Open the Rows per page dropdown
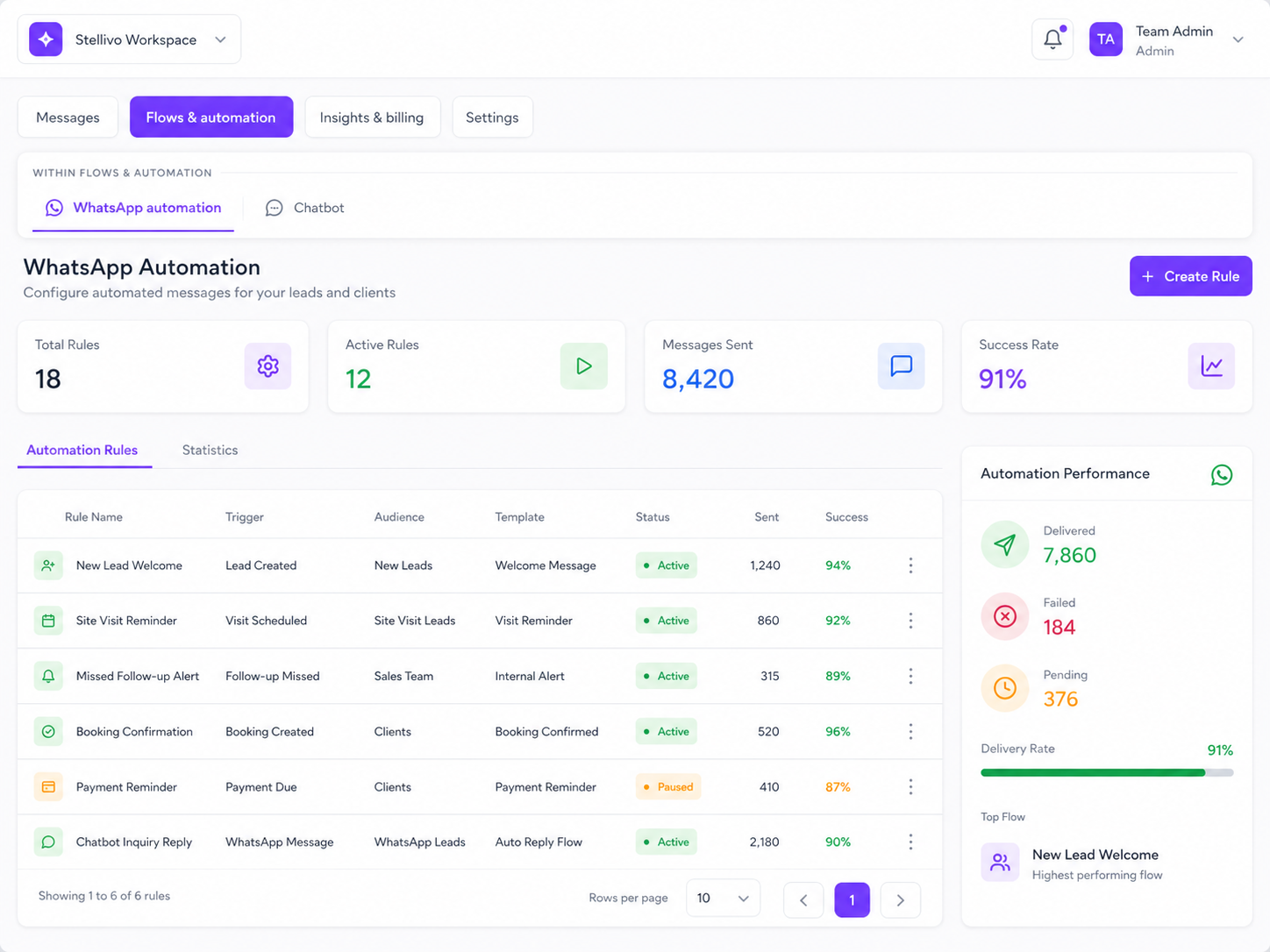This screenshot has height=952, width=1270. [723, 899]
